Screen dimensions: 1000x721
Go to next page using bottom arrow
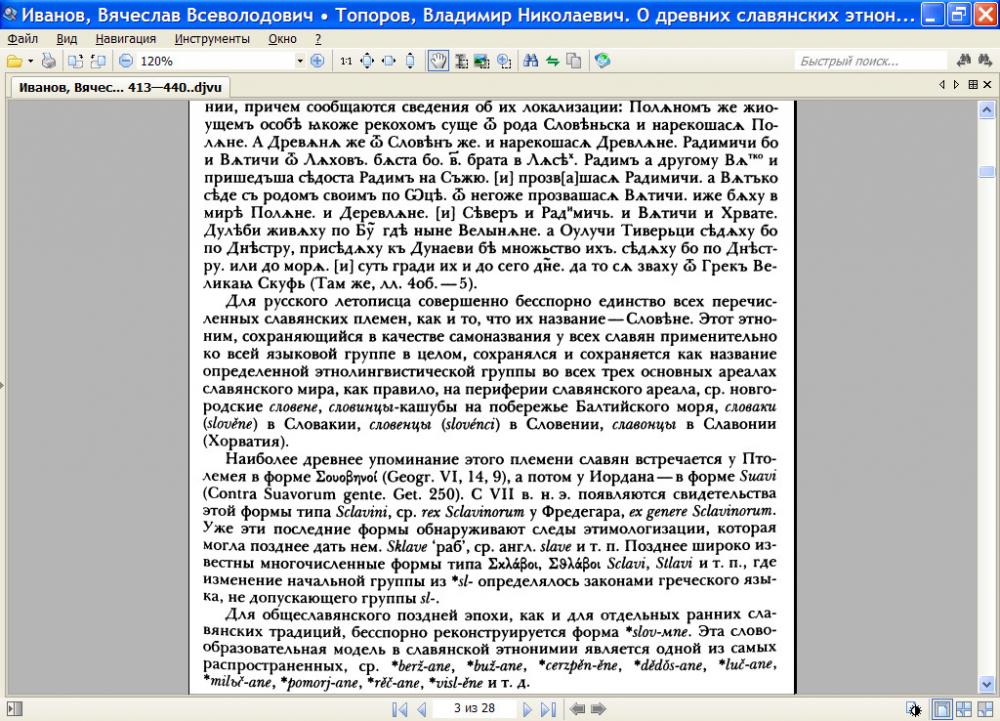[527, 709]
